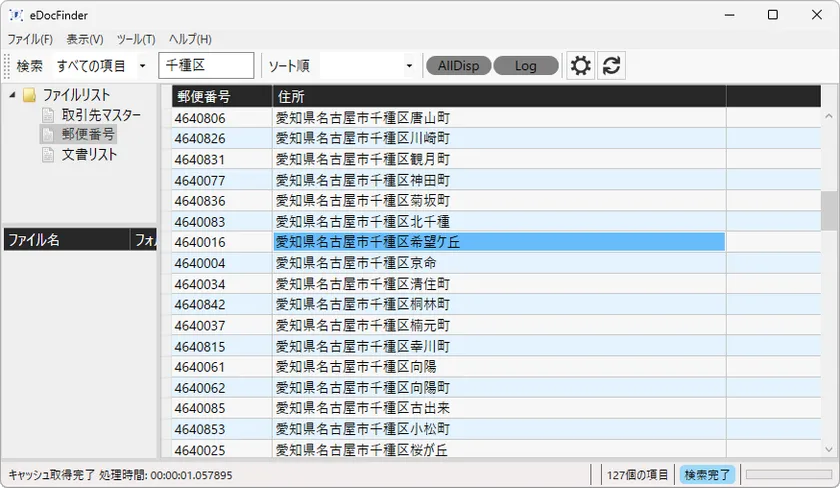Click the 千種区 search text field
The width and height of the screenshot is (840, 488).
pos(206,66)
